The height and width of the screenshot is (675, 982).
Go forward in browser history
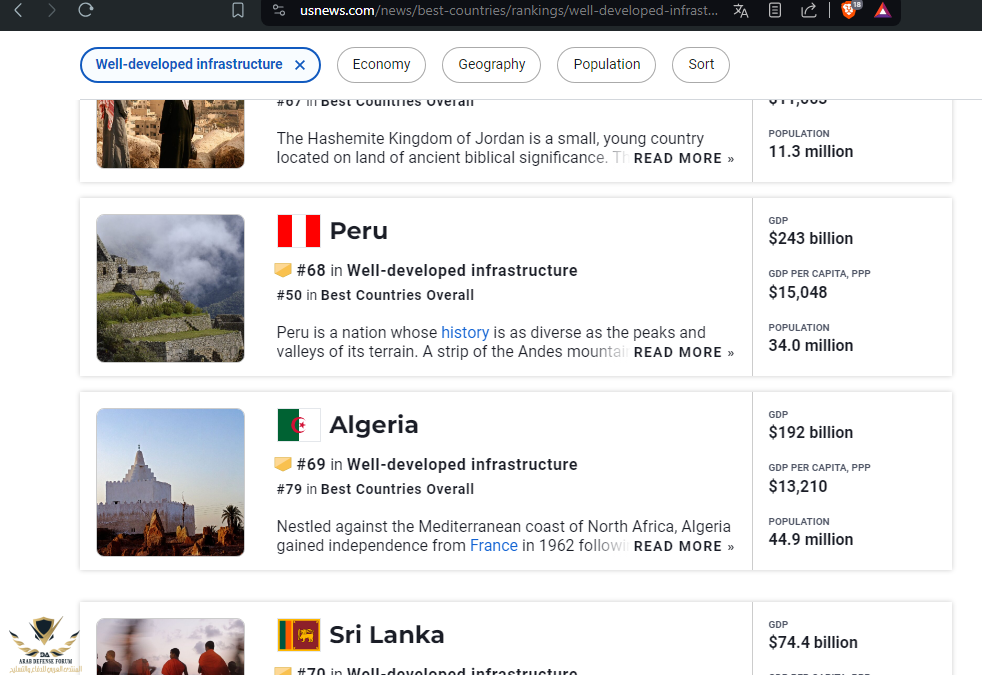[x=51, y=10]
